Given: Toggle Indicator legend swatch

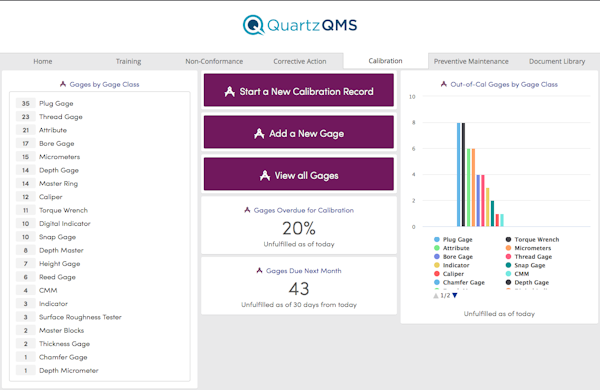Looking at the screenshot, I should coord(437,265).
